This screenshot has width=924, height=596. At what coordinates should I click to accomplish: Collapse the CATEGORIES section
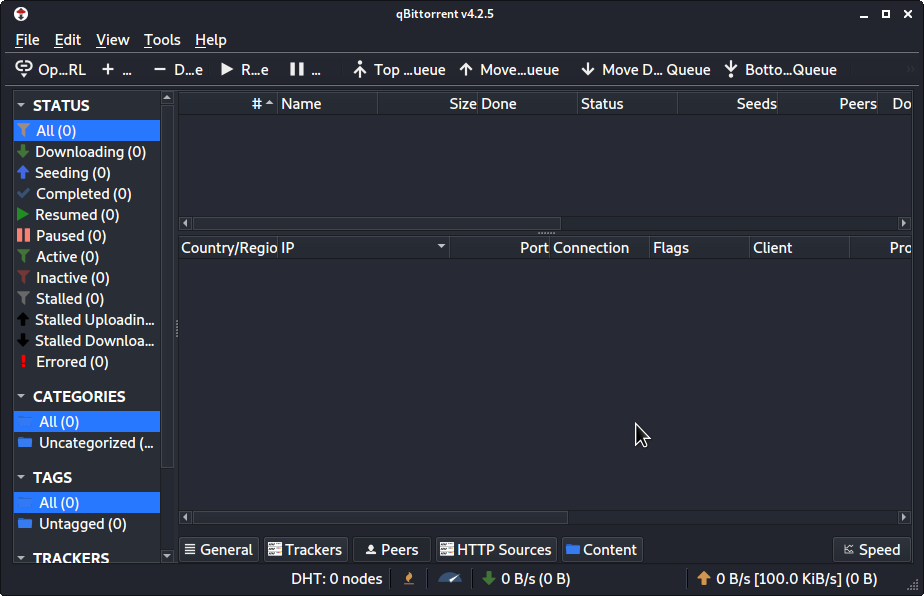tap(21, 396)
